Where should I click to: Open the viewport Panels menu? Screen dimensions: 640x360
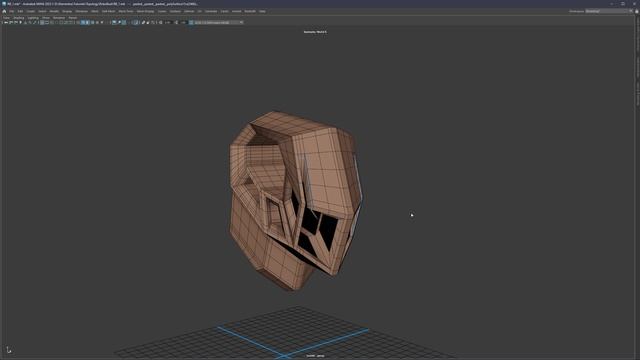pos(73,18)
